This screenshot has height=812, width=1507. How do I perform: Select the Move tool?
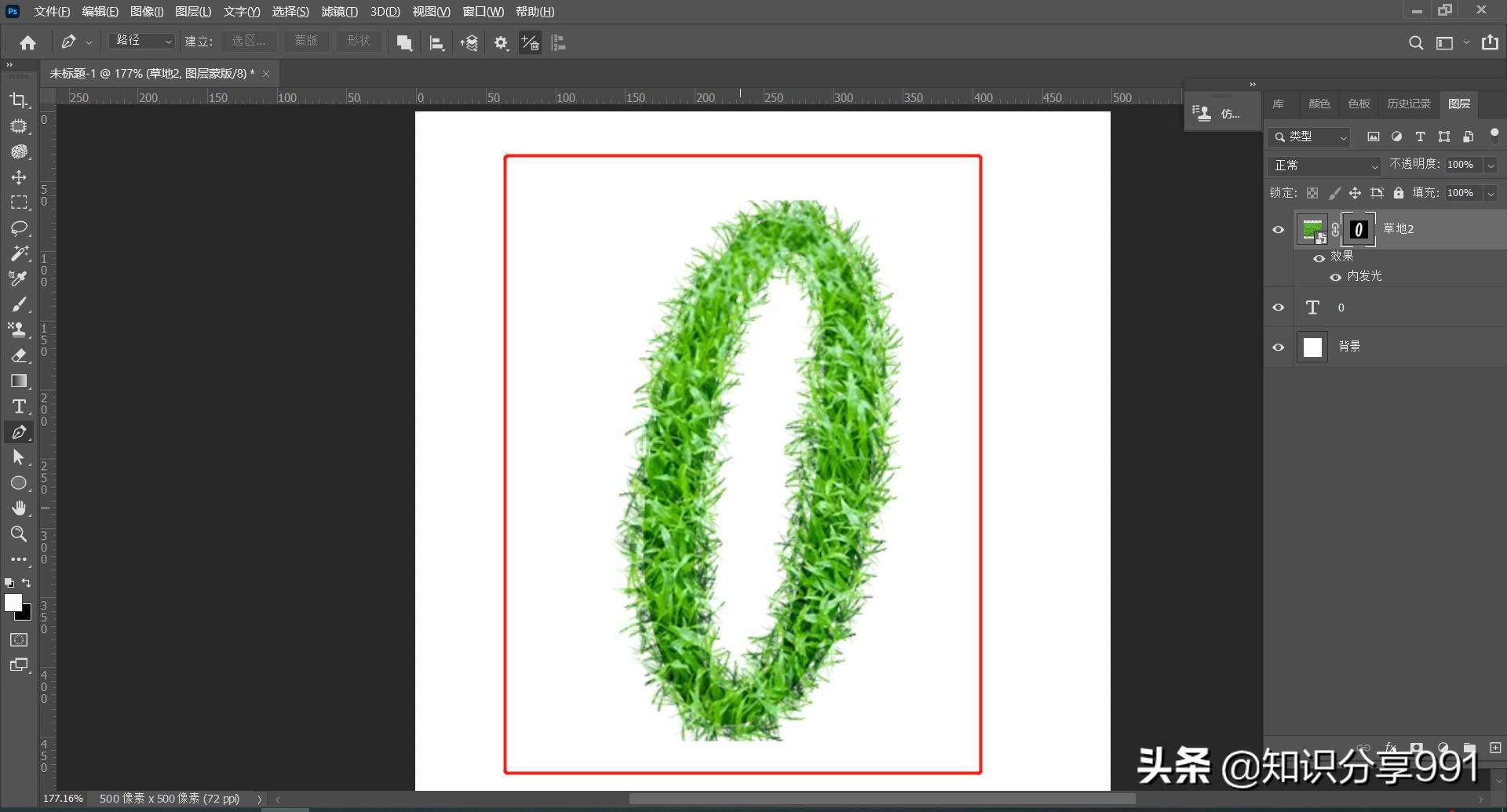20,177
